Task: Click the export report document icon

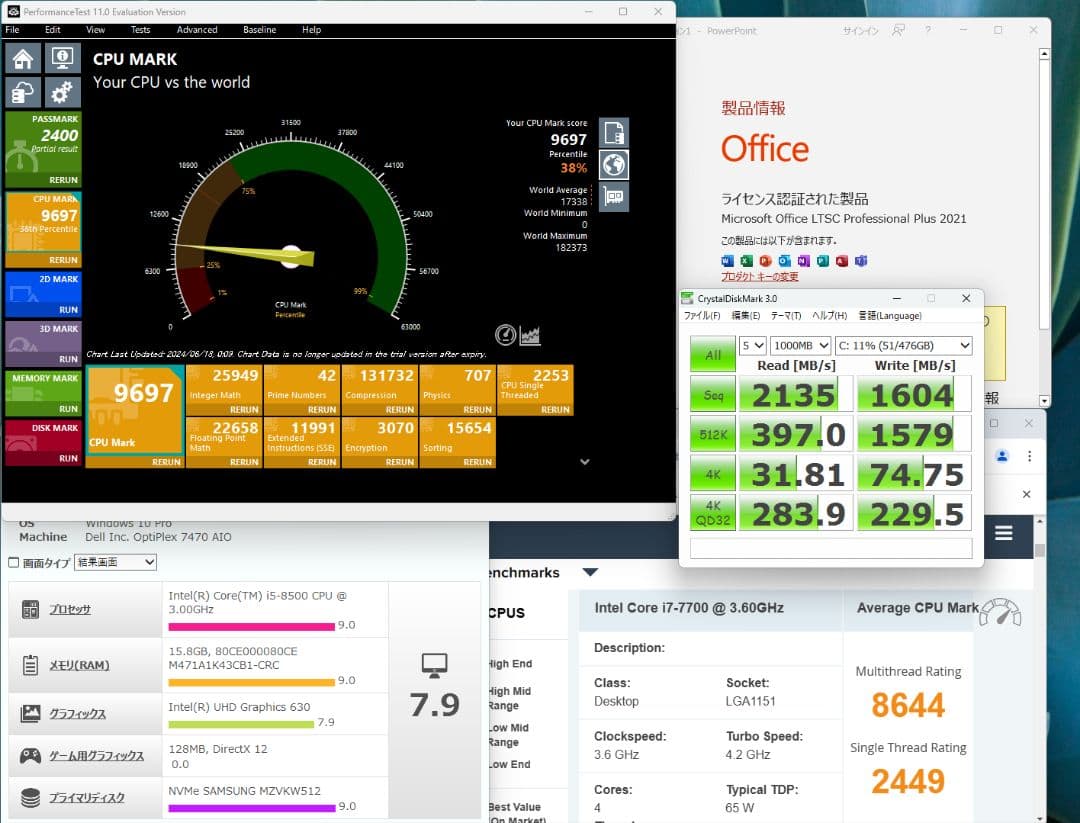Action: [613, 131]
